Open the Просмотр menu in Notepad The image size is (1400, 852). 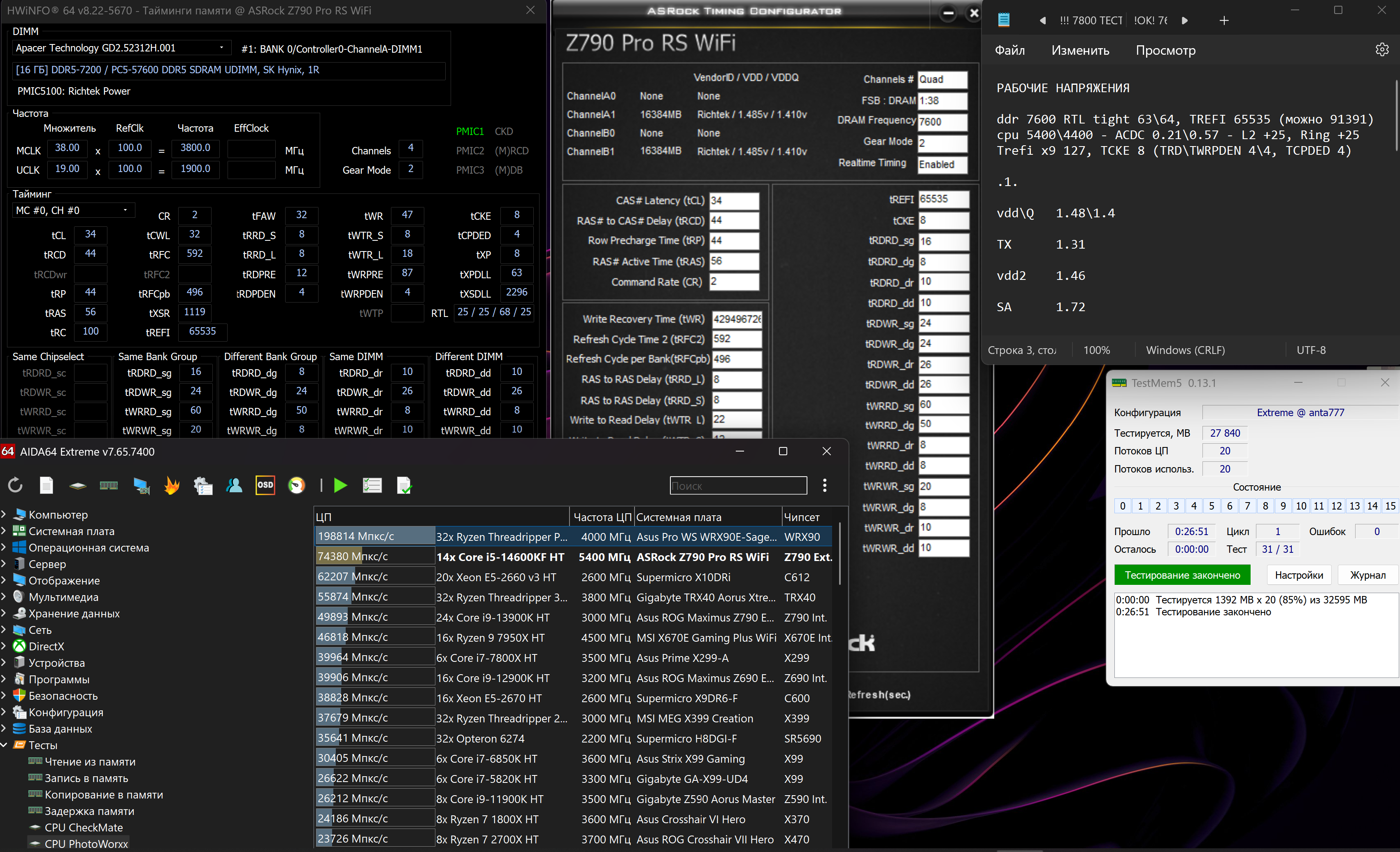pyautogui.click(x=1165, y=51)
